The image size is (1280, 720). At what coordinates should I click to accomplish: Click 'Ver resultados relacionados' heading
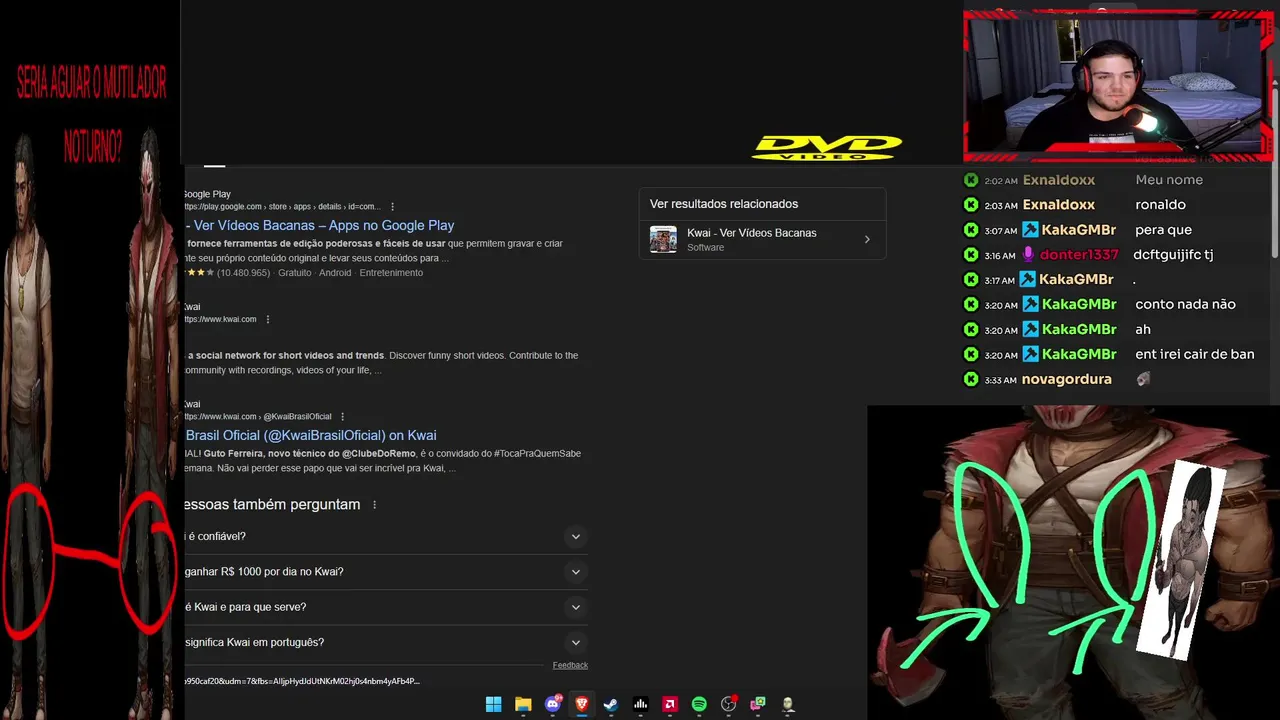point(724,204)
